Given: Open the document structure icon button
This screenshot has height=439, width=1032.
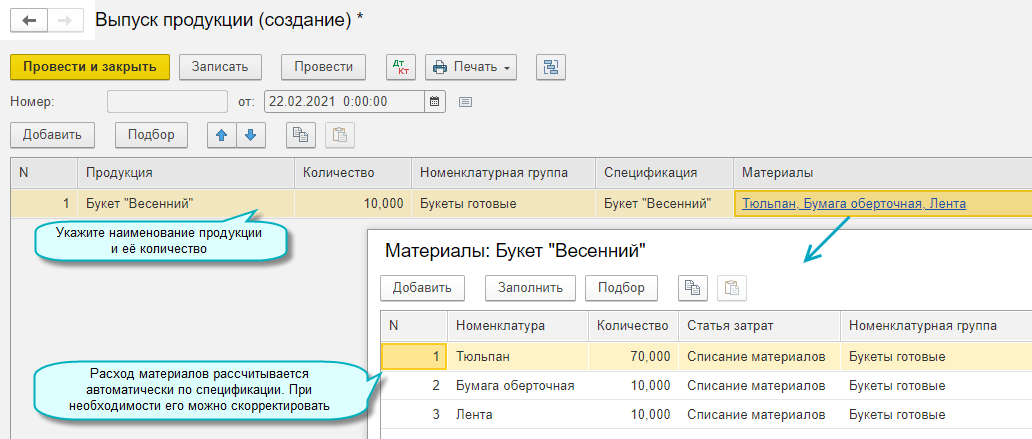Looking at the screenshot, I should 550,67.
